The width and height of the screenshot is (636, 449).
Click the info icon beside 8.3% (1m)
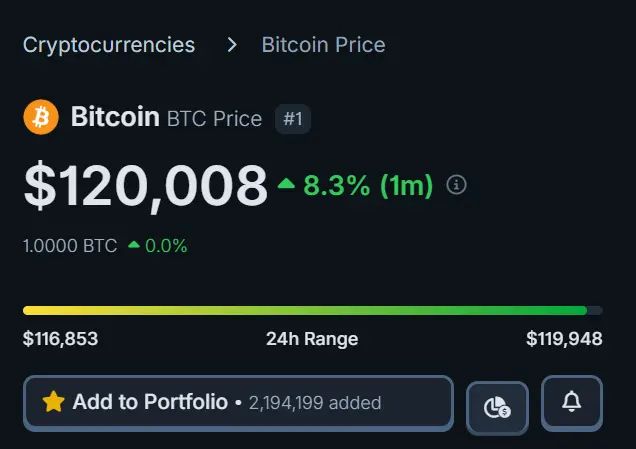pos(457,185)
